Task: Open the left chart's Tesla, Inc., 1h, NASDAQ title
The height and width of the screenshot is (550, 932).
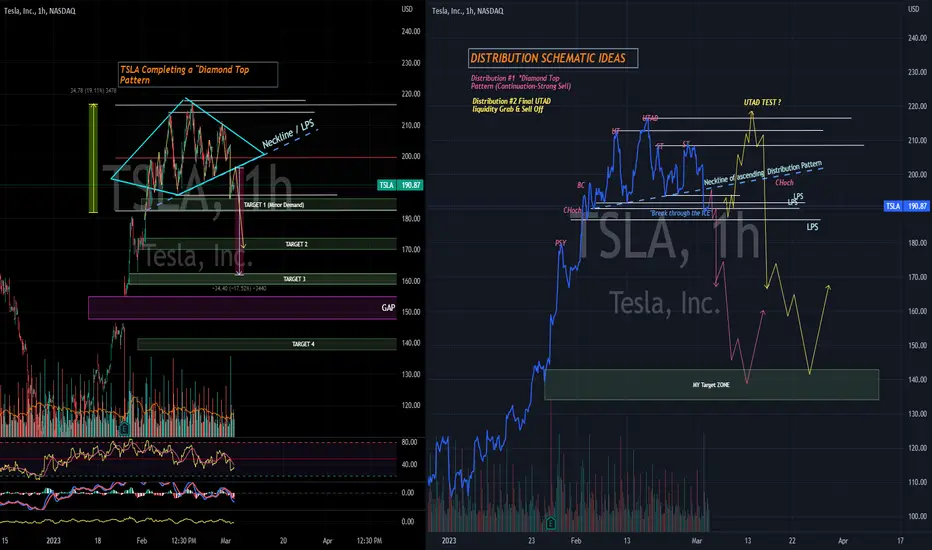Action: tap(40, 11)
